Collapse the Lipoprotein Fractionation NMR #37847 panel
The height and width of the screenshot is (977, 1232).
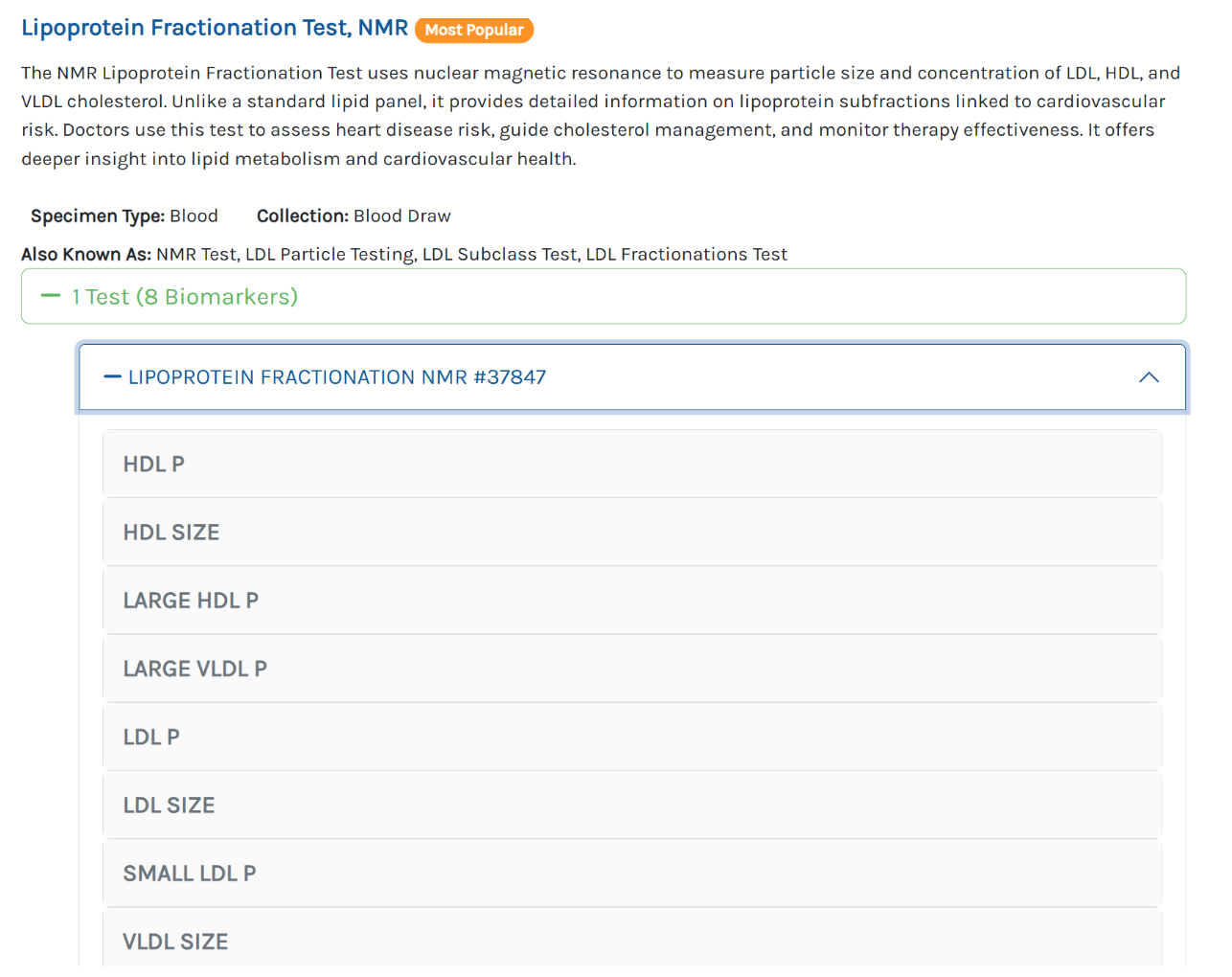click(337, 377)
